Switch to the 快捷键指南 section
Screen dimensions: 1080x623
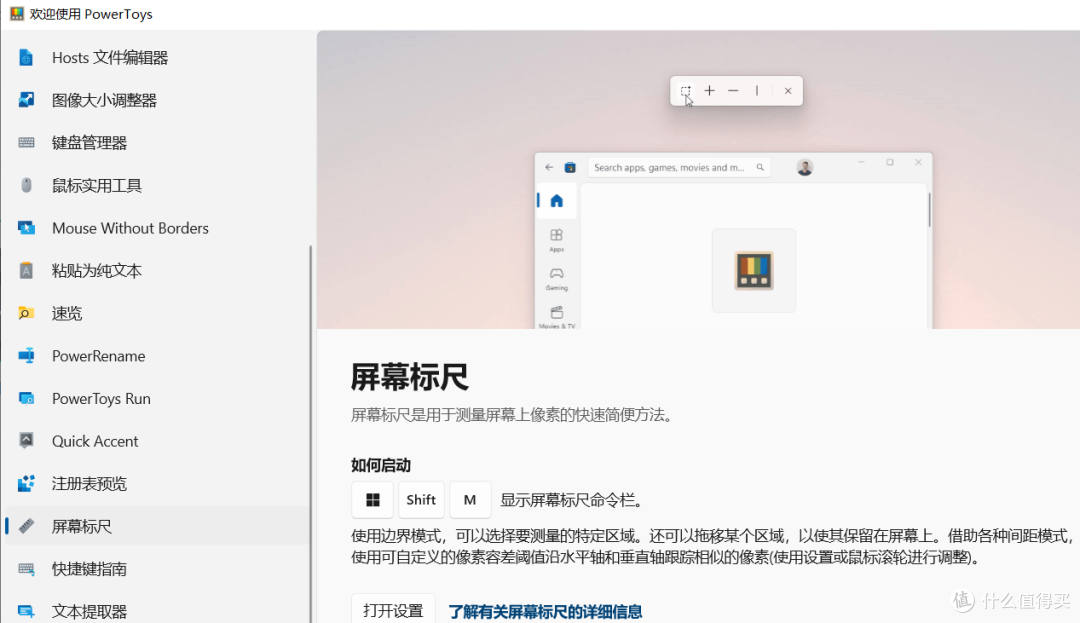(x=90, y=568)
